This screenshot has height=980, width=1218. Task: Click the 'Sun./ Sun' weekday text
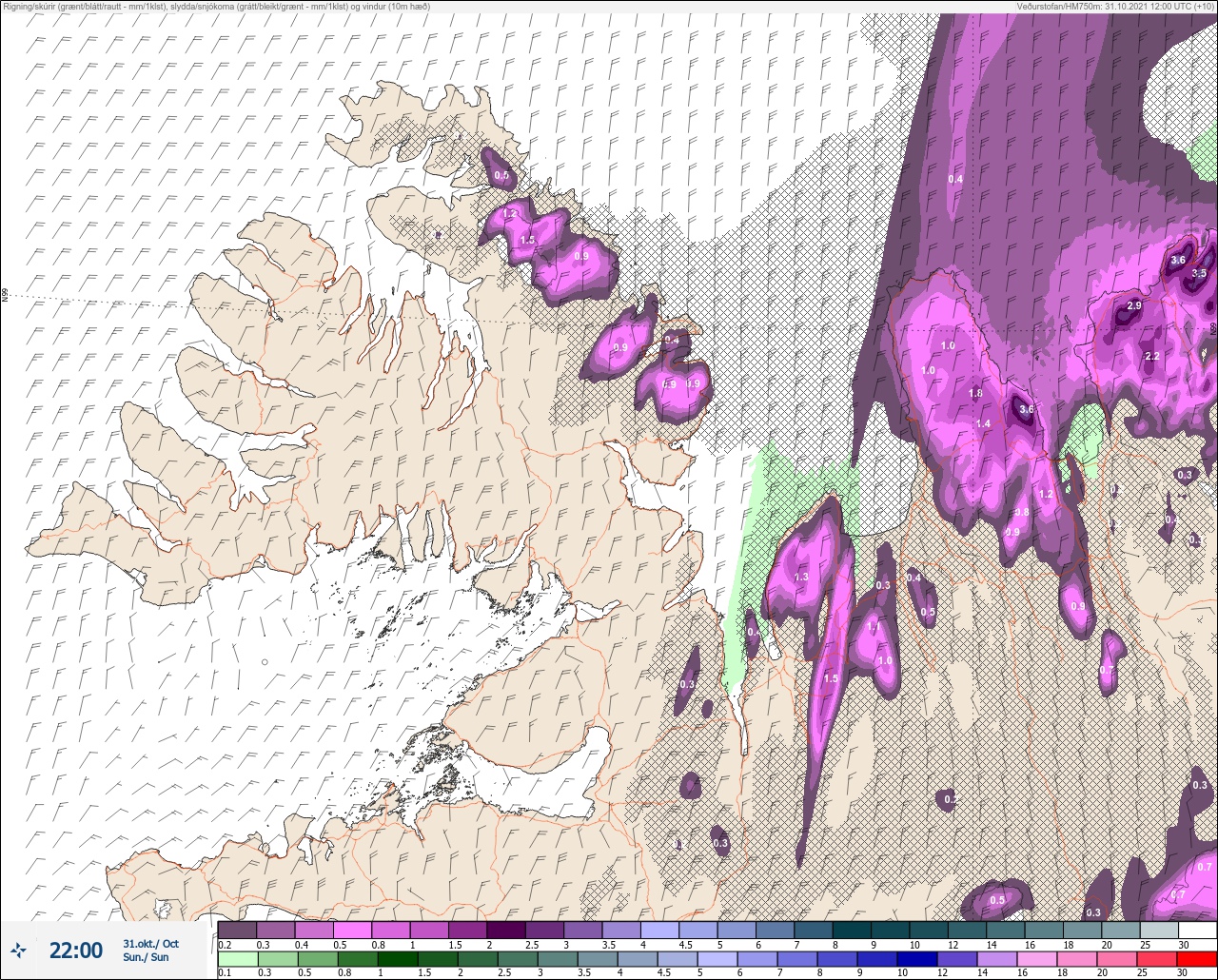click(146, 957)
